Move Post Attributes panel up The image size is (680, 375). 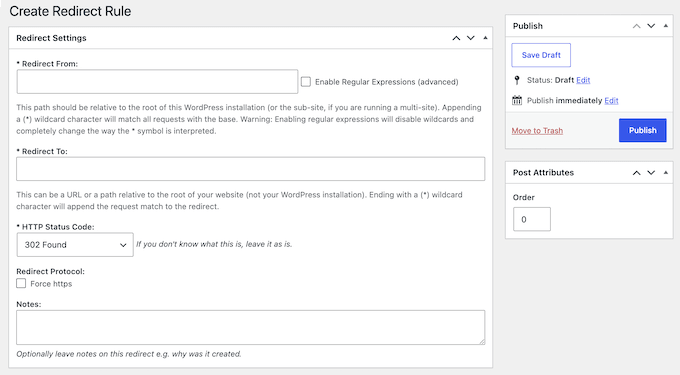[637, 173]
